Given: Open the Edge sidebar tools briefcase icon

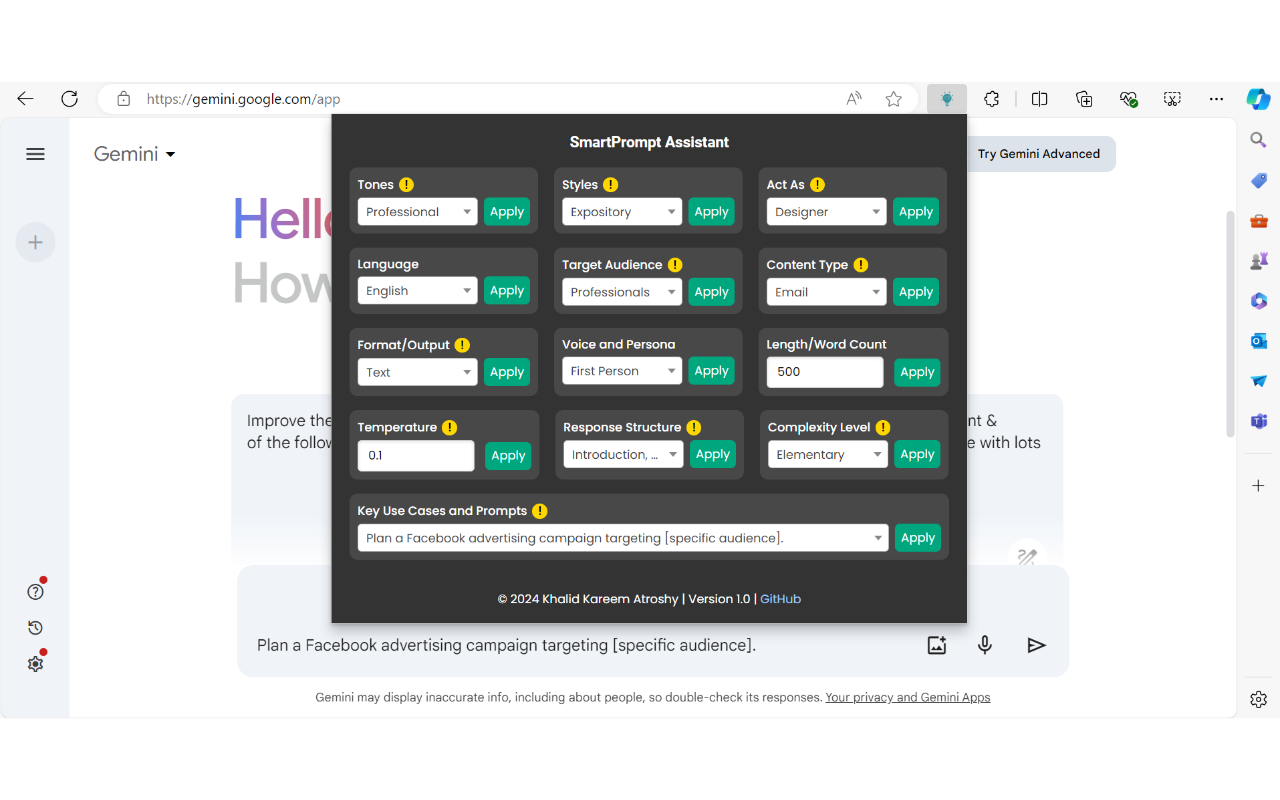Looking at the screenshot, I should [x=1259, y=220].
